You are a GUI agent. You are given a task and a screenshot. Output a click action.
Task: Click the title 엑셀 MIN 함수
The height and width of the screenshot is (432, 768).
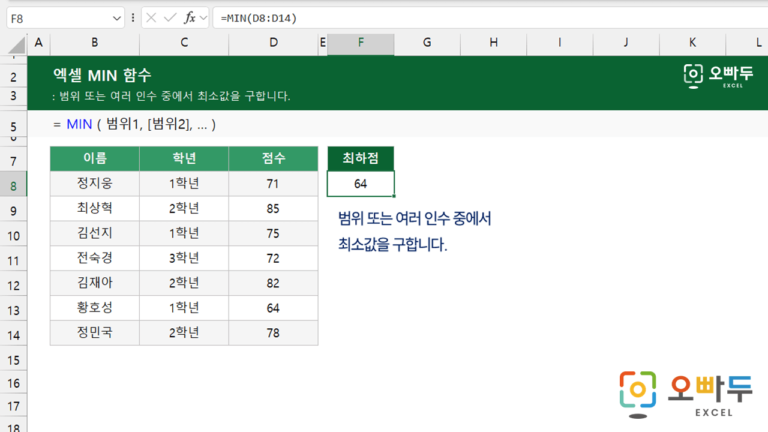[x=102, y=75]
